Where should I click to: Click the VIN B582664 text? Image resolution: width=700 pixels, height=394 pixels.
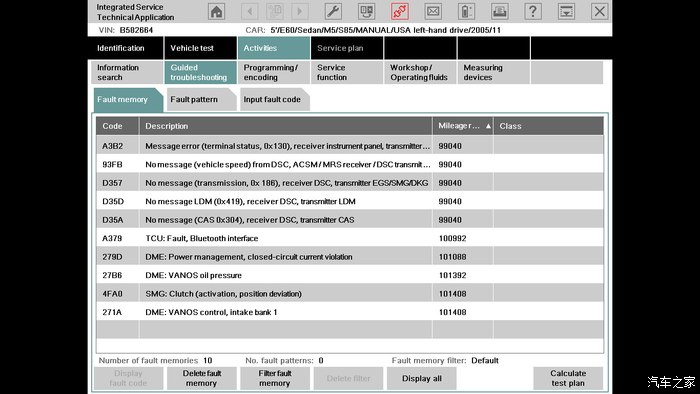click(136, 30)
